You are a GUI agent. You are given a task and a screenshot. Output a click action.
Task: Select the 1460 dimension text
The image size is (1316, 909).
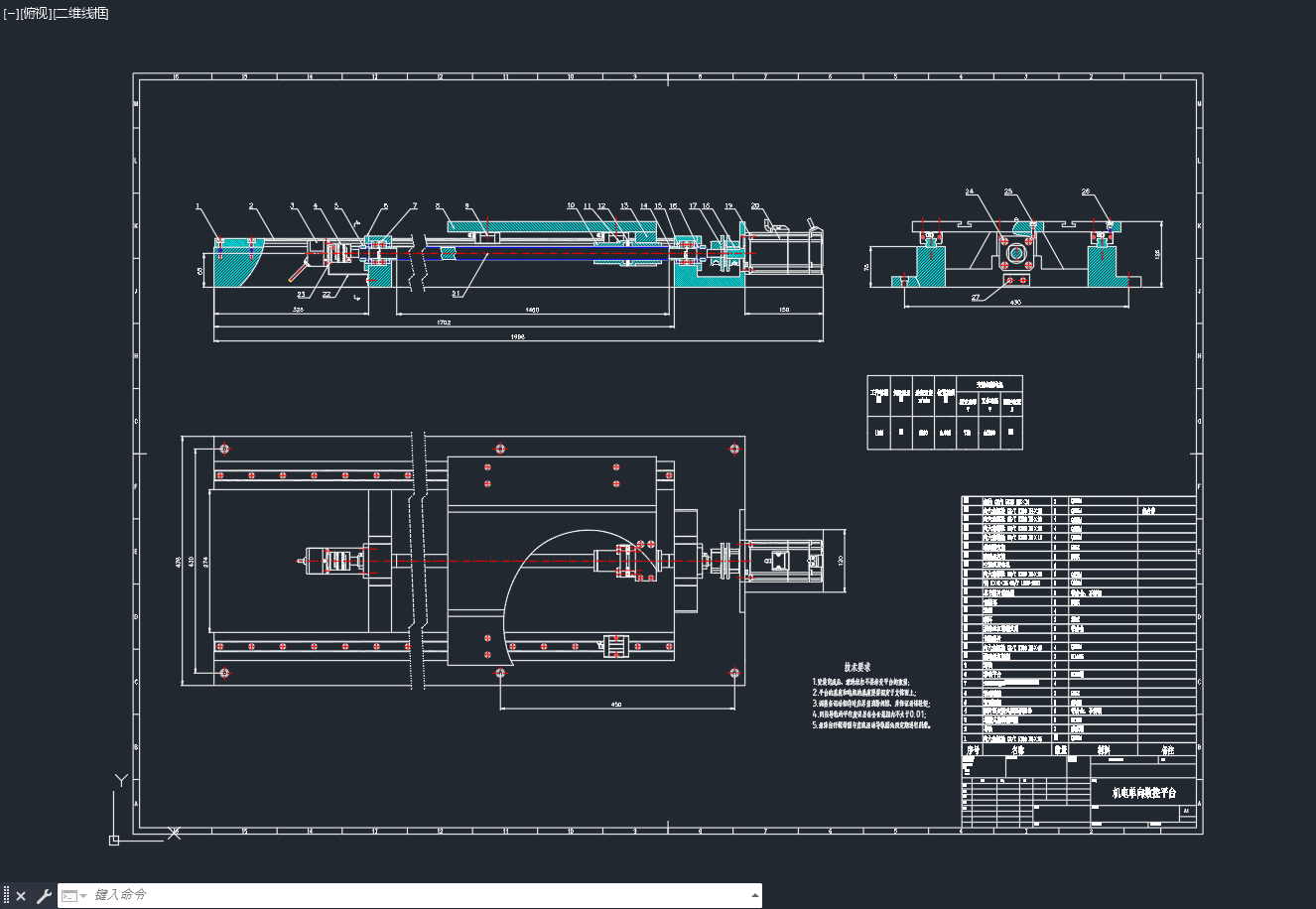click(531, 311)
